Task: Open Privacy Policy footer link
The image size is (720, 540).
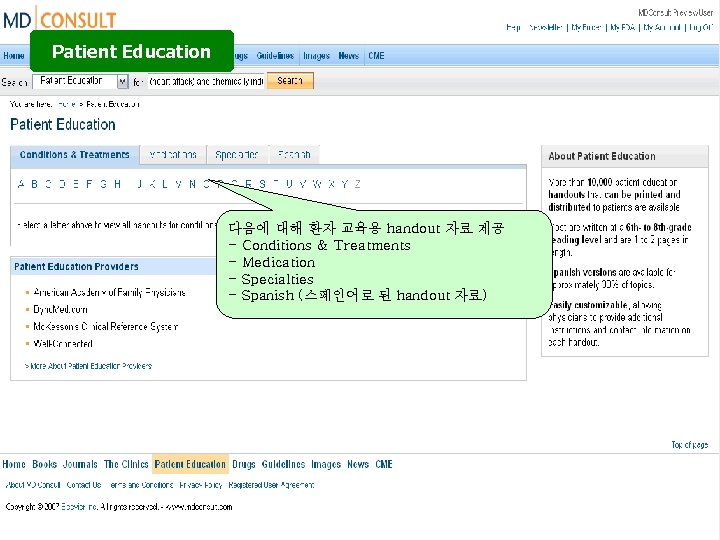Action: pyautogui.click(x=201, y=485)
